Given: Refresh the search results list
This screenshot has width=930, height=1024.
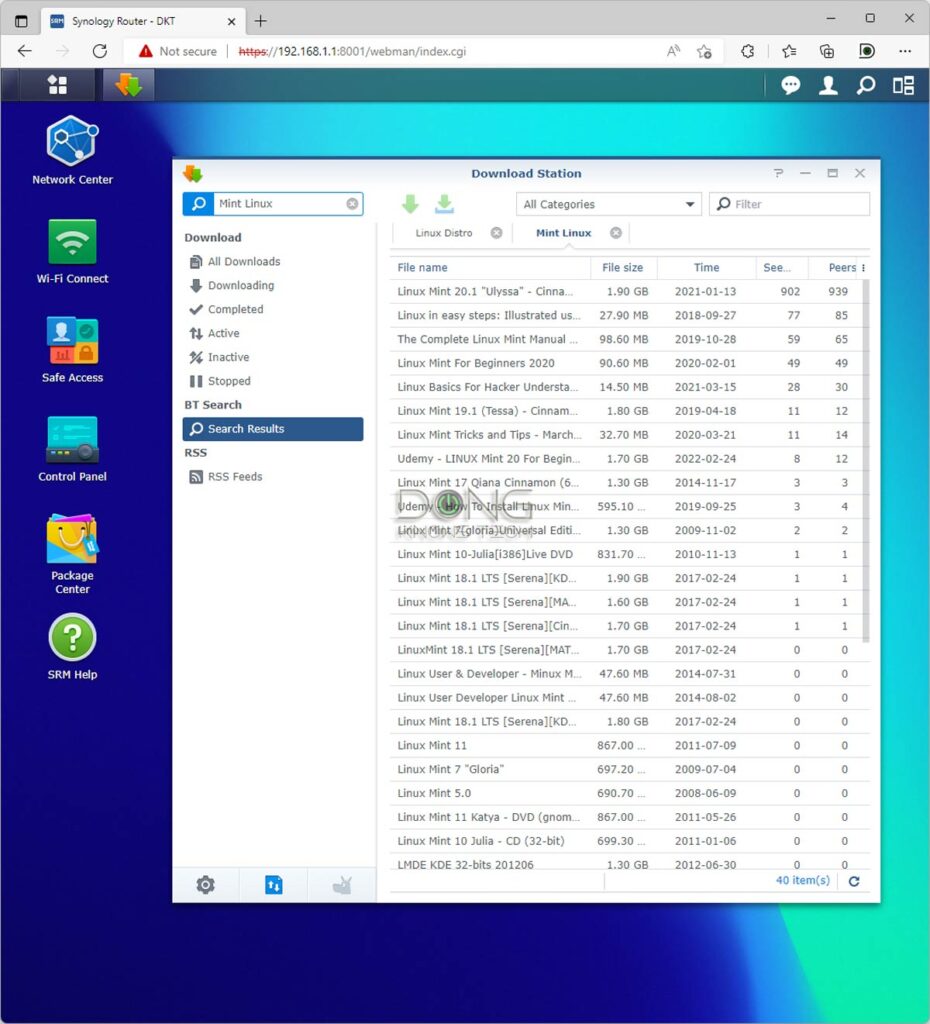Looking at the screenshot, I should pyautogui.click(x=854, y=881).
